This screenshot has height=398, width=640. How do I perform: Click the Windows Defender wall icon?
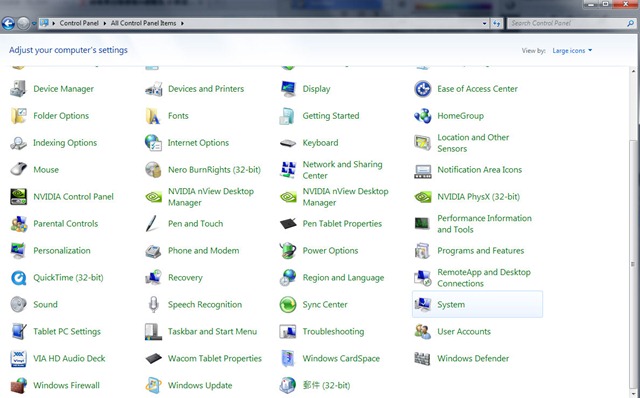click(422, 358)
